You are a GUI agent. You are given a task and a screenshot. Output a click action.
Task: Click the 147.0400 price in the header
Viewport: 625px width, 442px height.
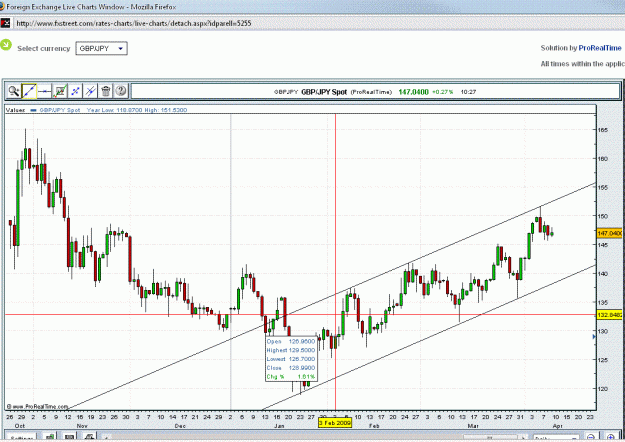point(413,92)
